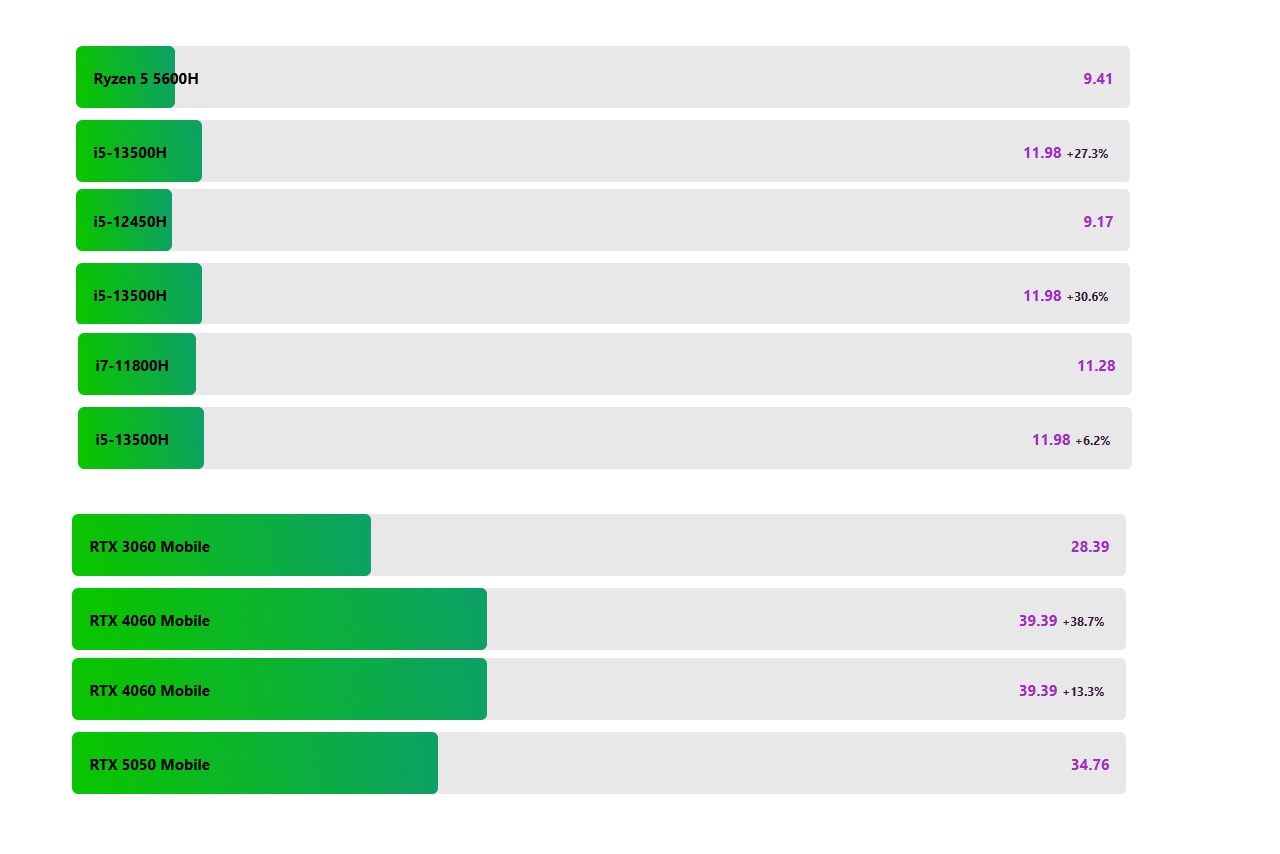Image resolution: width=1280 pixels, height=854 pixels.
Task: Select the +38.7% percentage badge
Action: [1083, 621]
